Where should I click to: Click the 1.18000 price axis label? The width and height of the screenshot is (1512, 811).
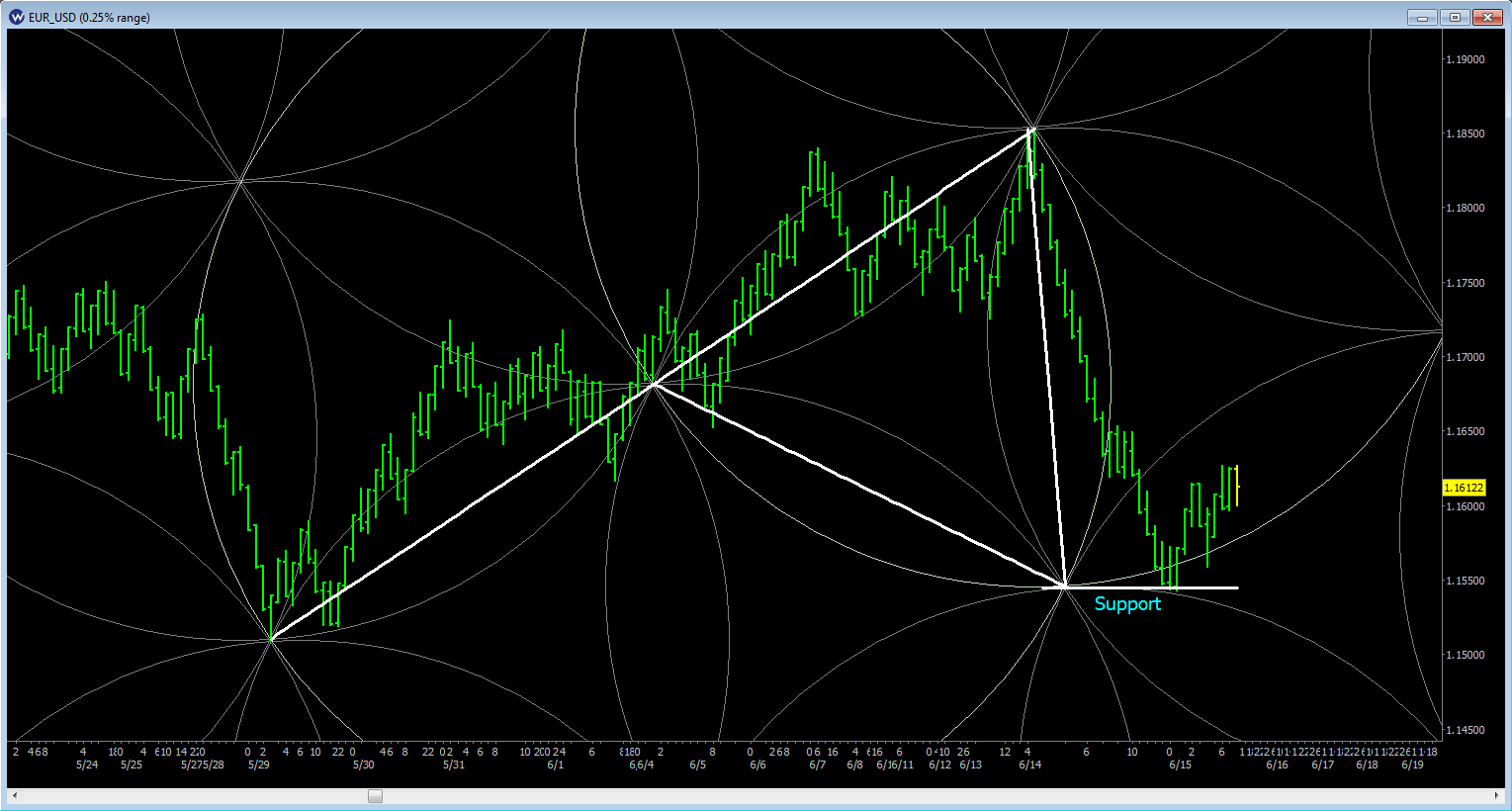[x=1465, y=208]
